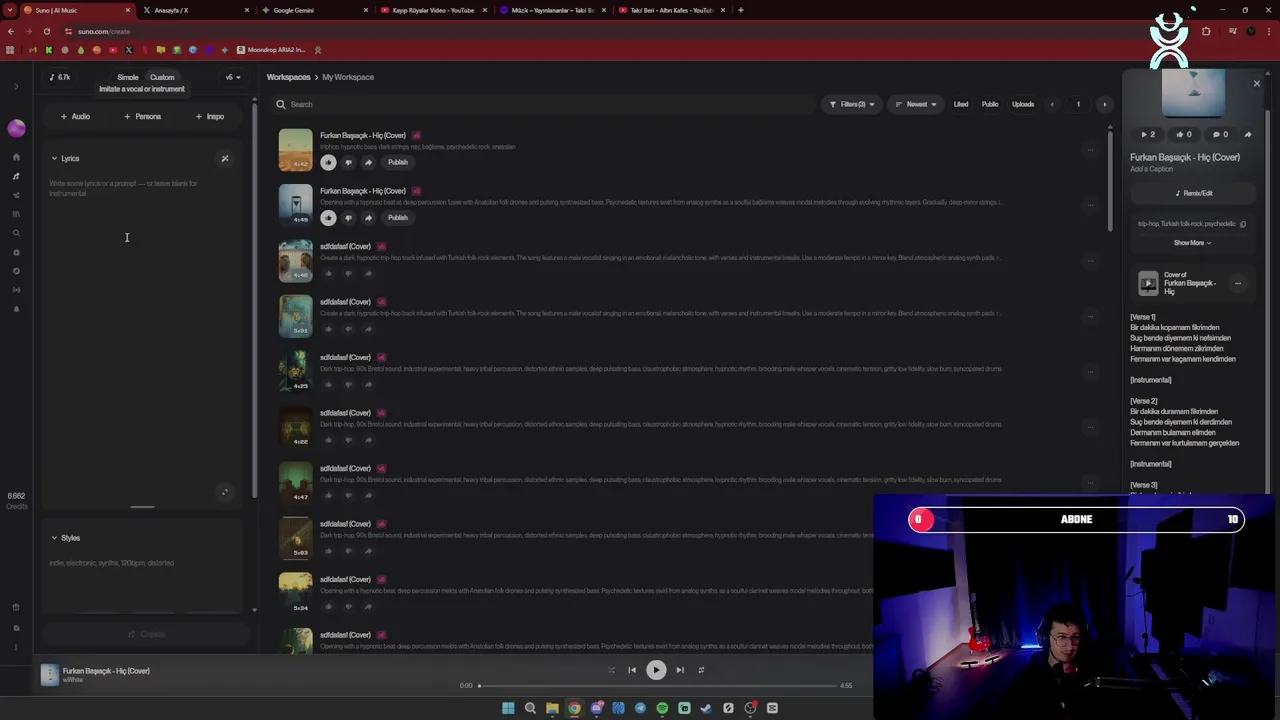Click the player progress bar
Image resolution: width=1280 pixels, height=720 pixels.
point(658,686)
